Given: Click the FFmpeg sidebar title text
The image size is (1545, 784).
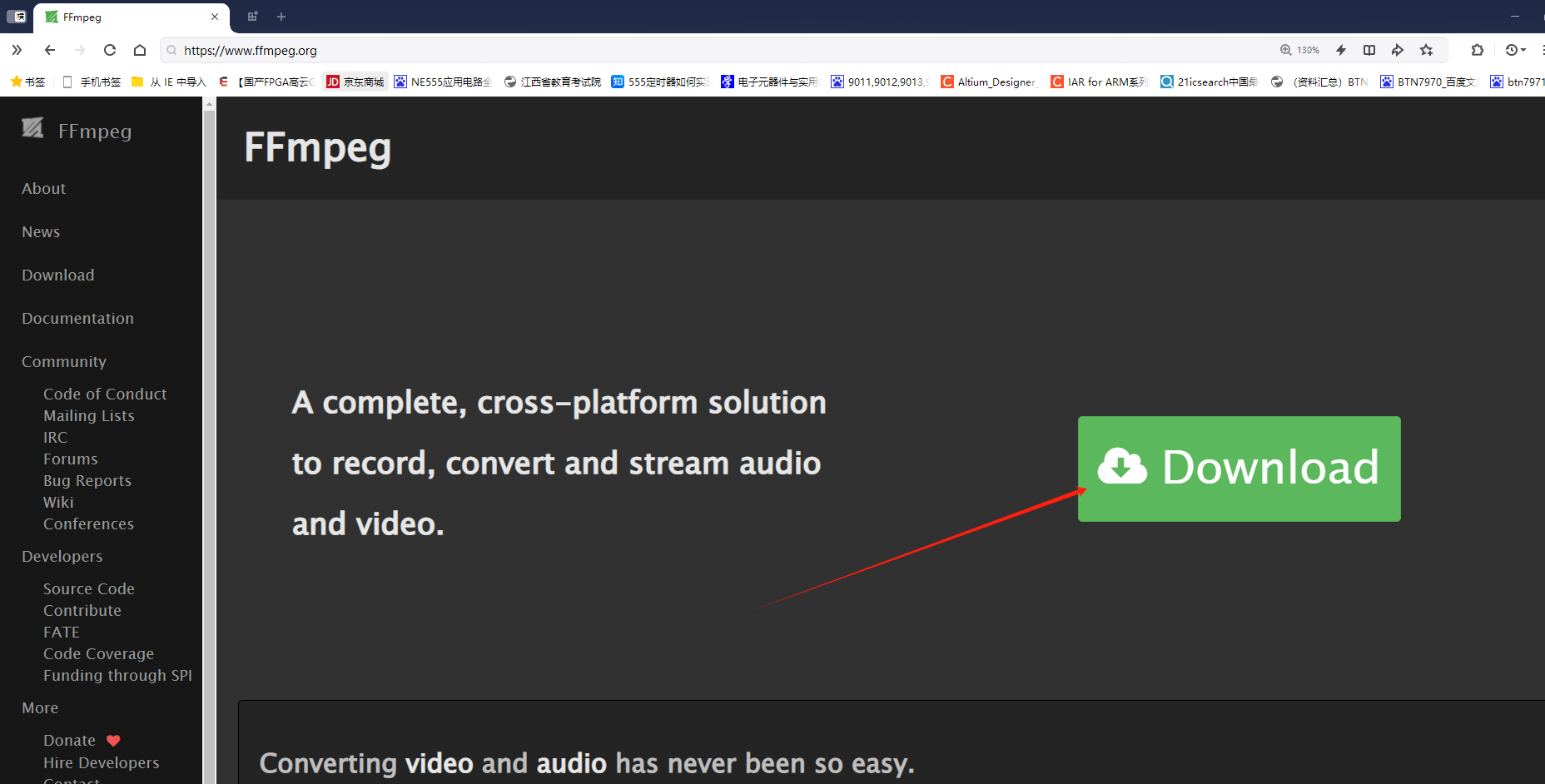Looking at the screenshot, I should 95,131.
